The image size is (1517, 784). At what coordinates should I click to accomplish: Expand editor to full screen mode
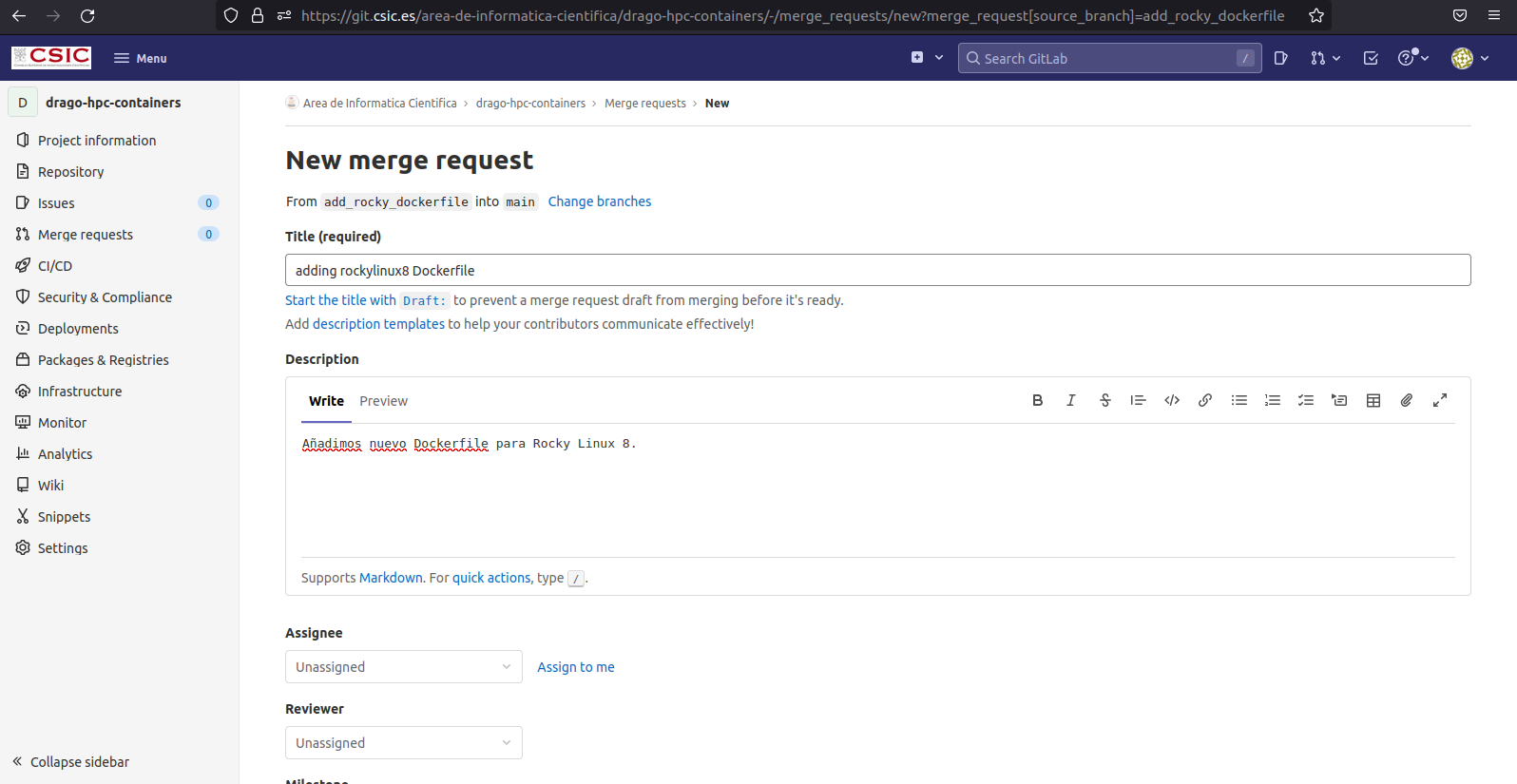(x=1440, y=400)
